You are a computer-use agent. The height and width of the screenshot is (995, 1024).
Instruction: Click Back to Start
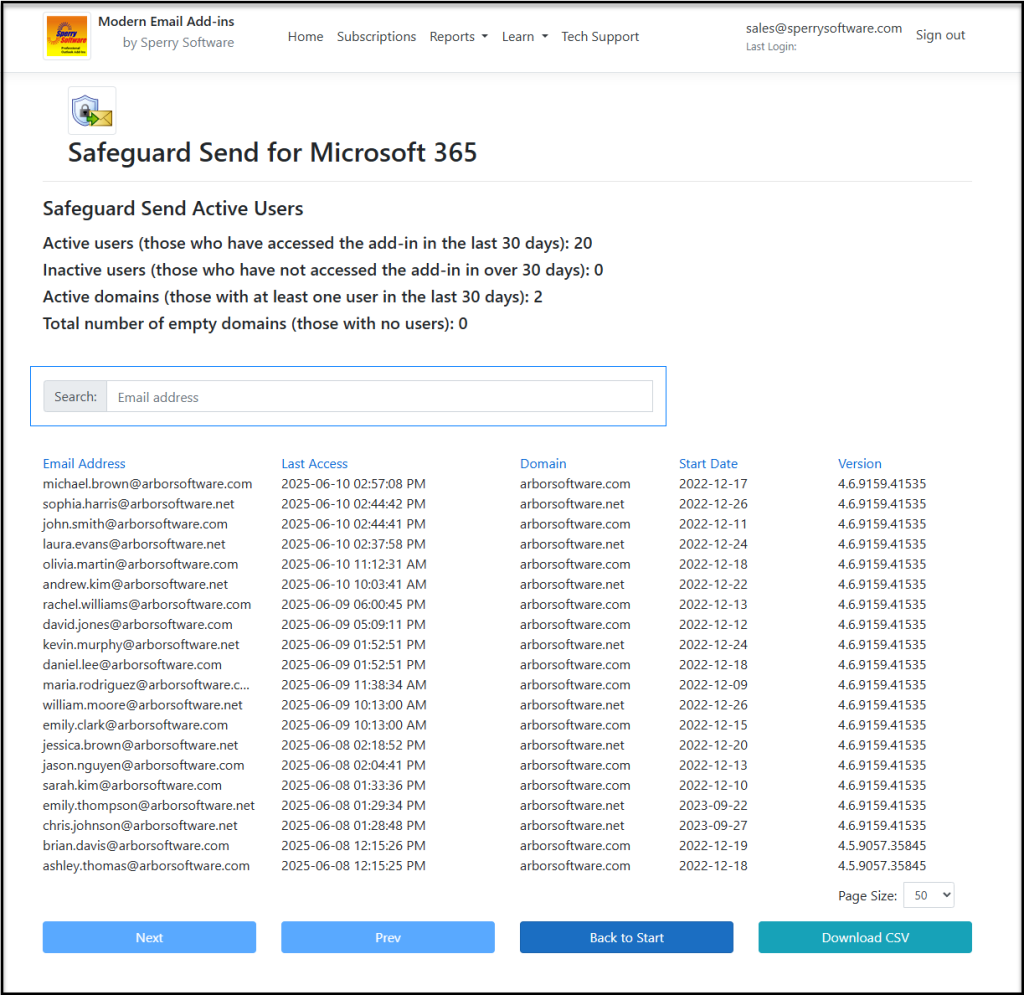coord(626,937)
